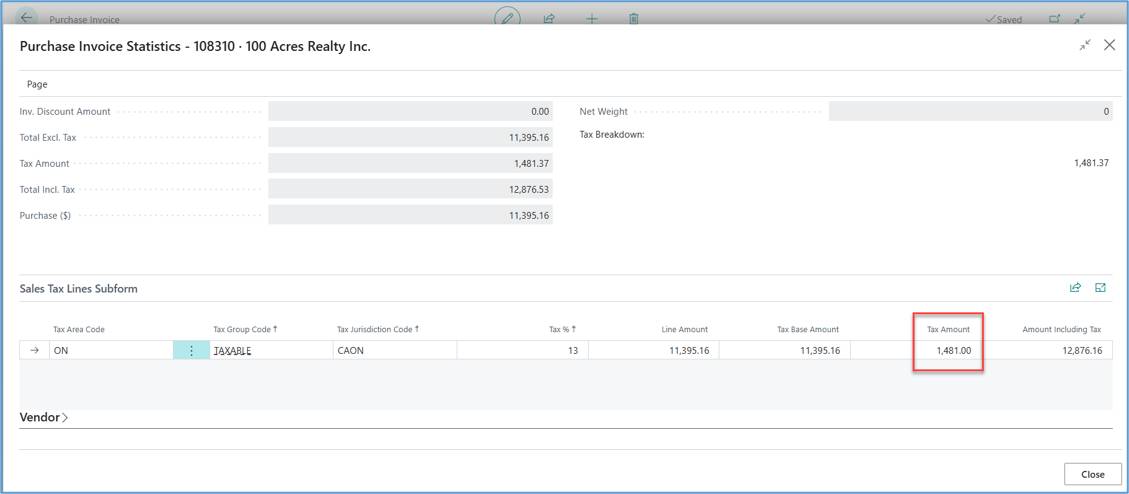Screen dimensions: 1129x494
Task: Click the Total Incl. Tax field 12,876.53
Action: click(x=410, y=189)
